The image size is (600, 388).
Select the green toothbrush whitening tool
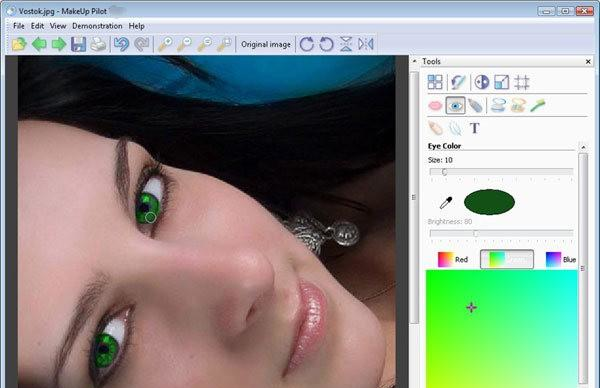click(x=538, y=105)
